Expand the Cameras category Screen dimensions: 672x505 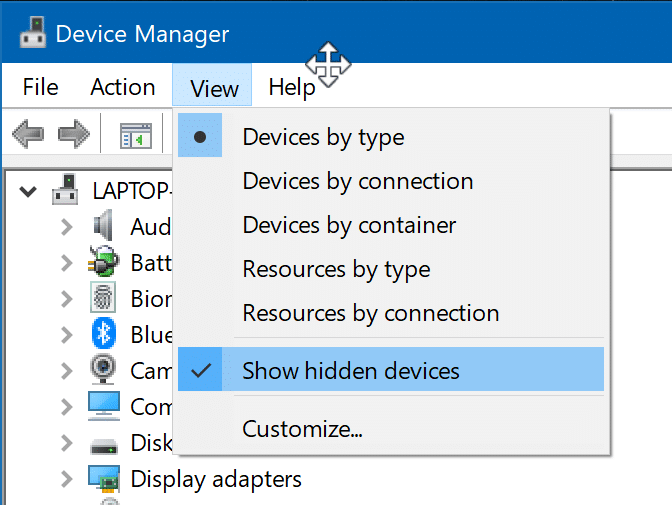67,371
